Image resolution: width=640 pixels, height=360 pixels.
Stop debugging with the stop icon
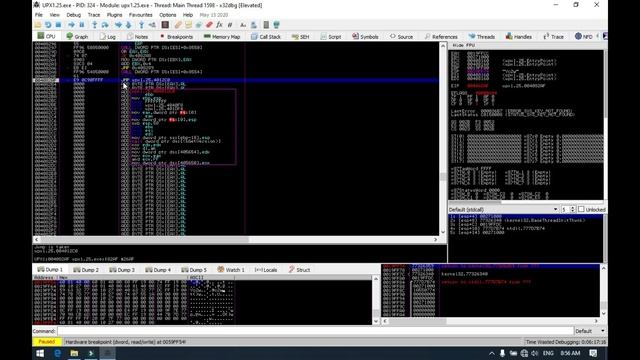point(58,25)
